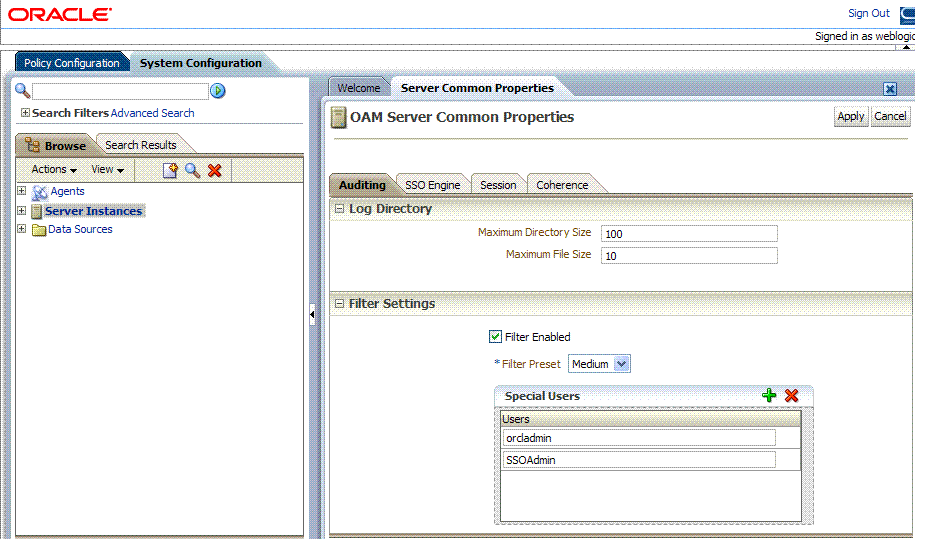Click the Server Instances node icon
Viewport: 943px width, 555px height.
(37, 212)
